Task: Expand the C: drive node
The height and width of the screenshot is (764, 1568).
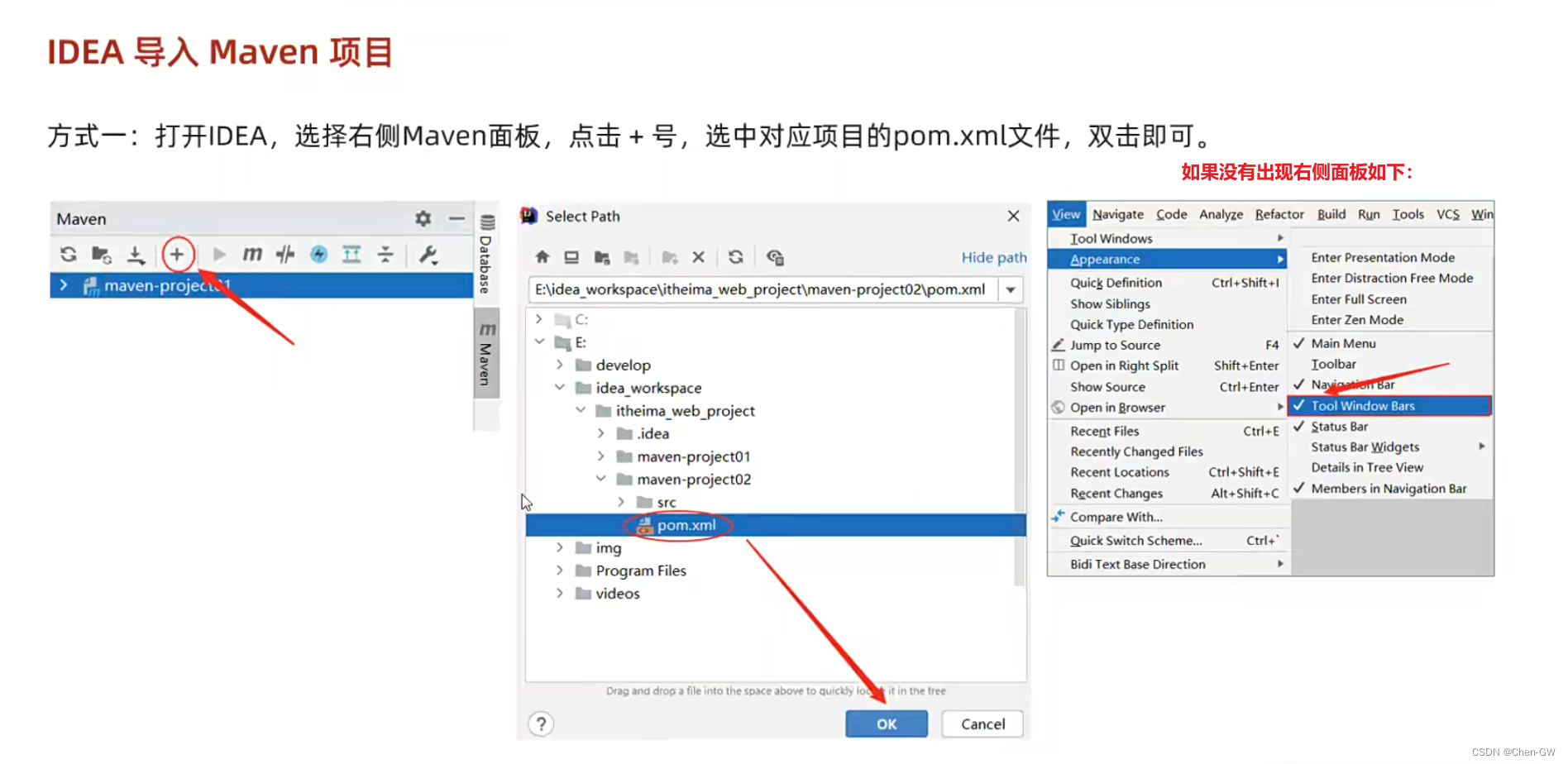Action: (539, 319)
